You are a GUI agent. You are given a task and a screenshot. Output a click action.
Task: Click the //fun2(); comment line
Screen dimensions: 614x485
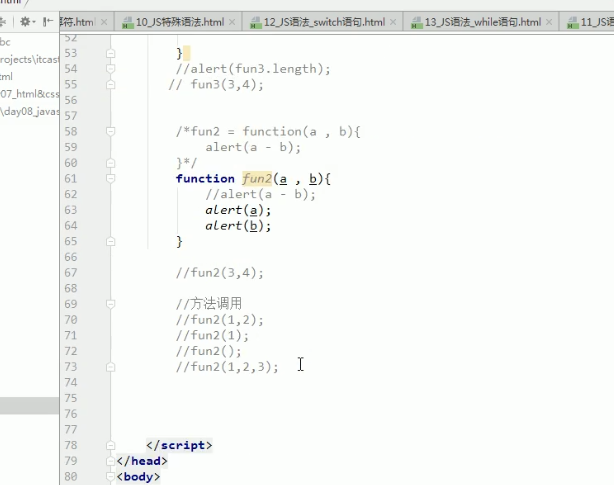tap(209, 351)
